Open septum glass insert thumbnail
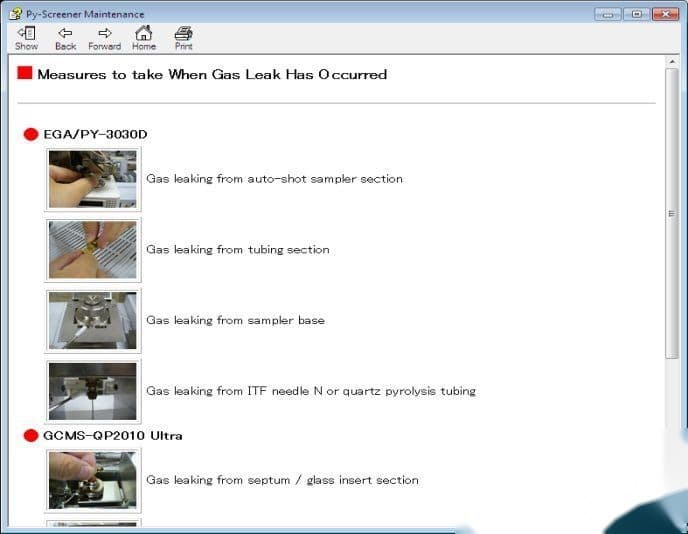 click(x=93, y=480)
